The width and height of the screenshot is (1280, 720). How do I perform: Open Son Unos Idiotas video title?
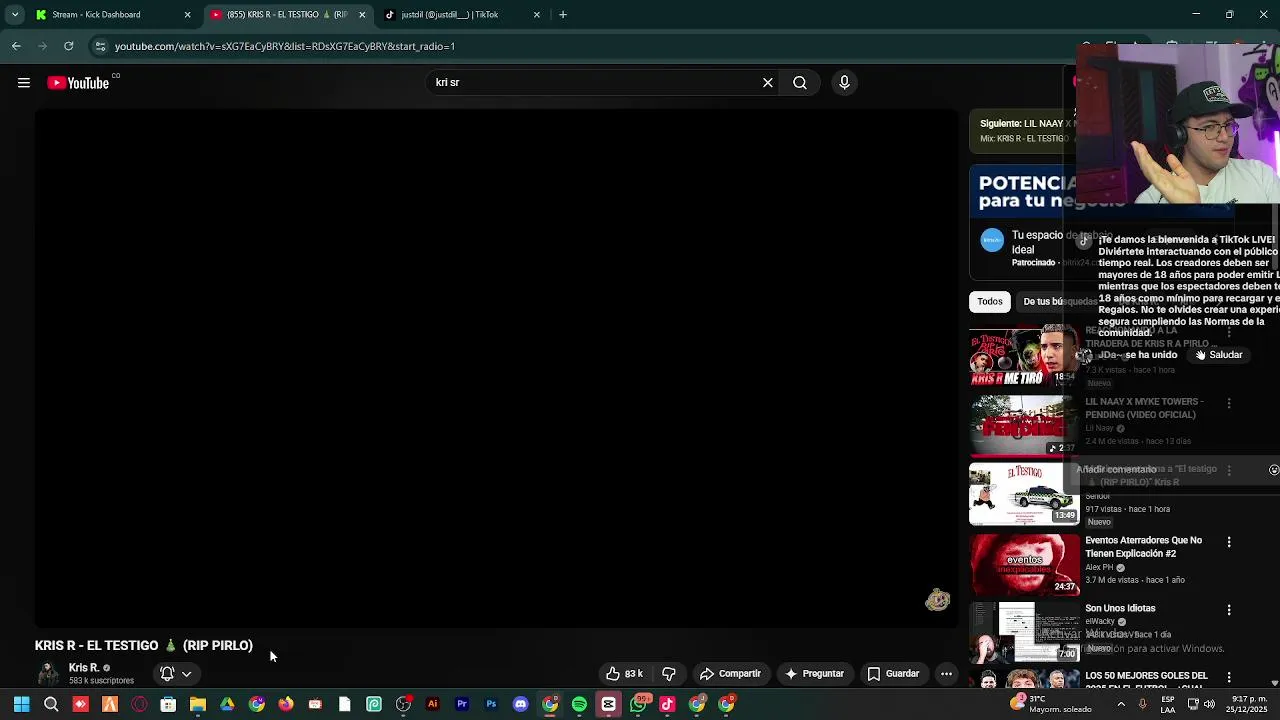click(x=1120, y=608)
